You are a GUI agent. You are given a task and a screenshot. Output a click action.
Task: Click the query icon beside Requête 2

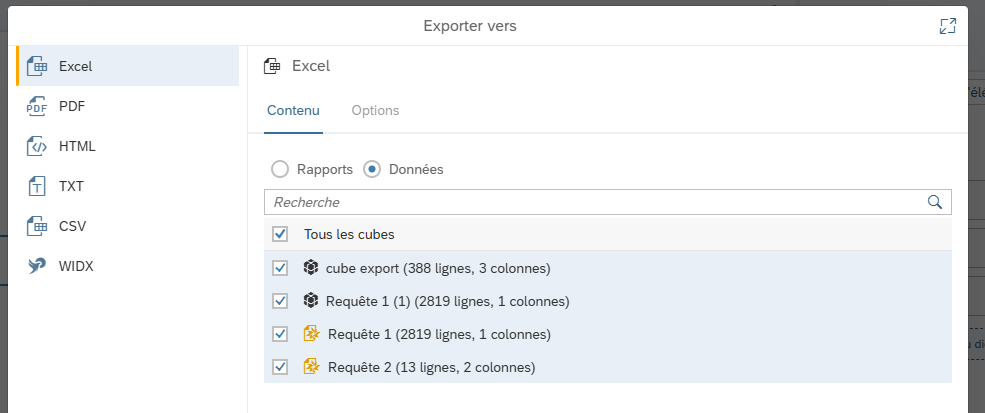tap(312, 366)
